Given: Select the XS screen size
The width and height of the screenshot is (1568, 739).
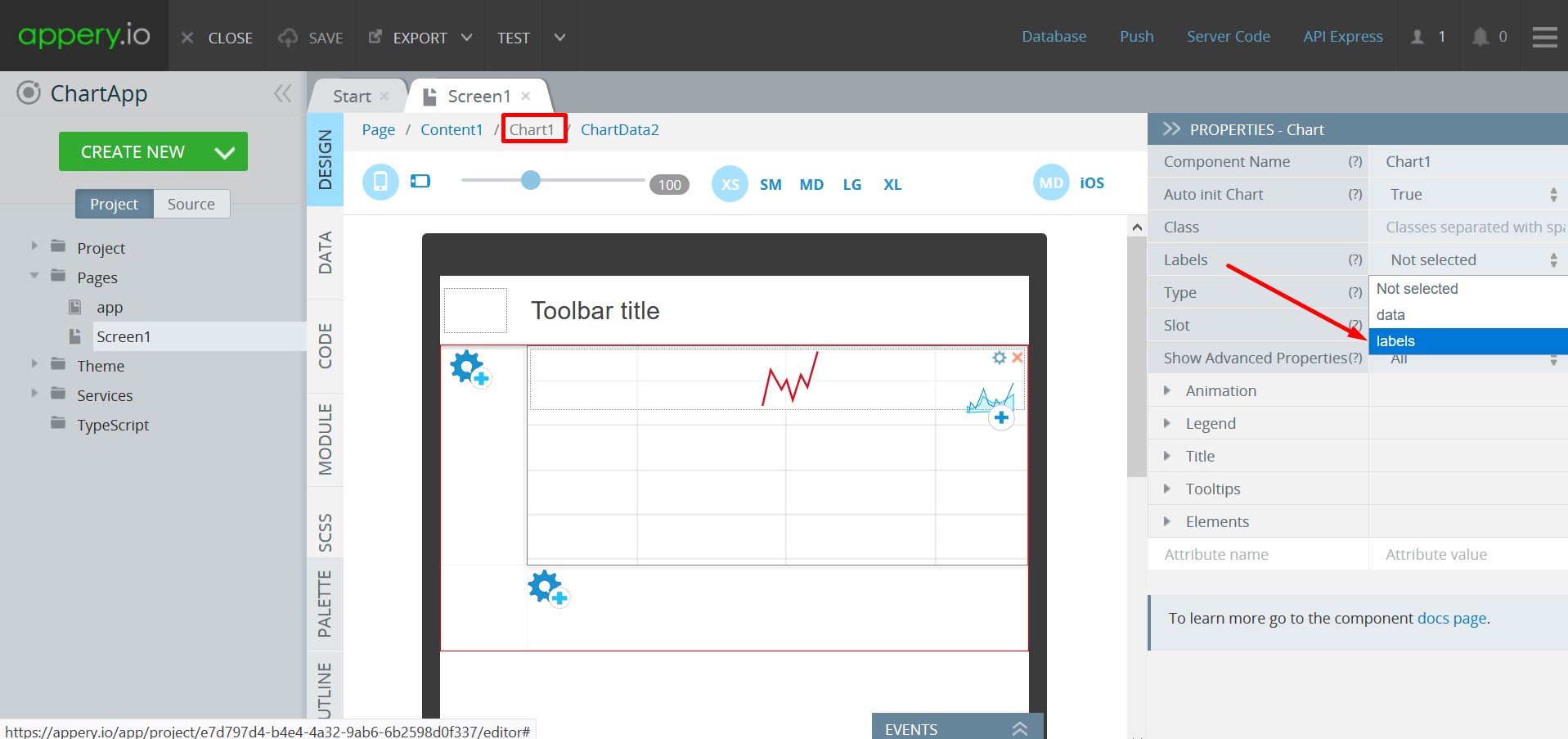Looking at the screenshot, I should 730,184.
